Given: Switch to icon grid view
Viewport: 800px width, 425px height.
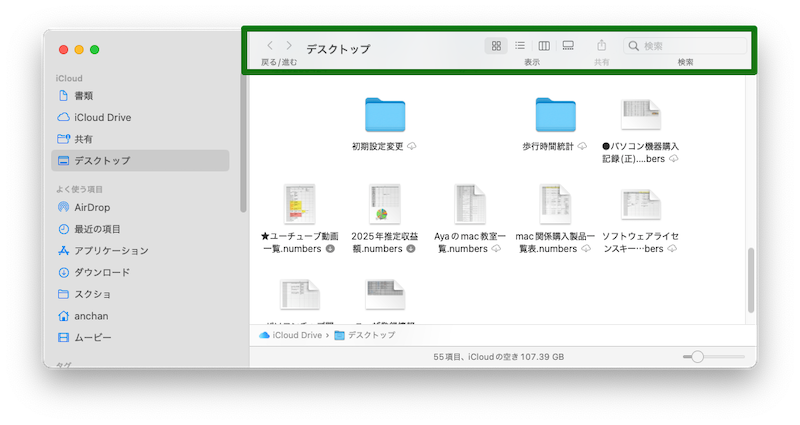Looking at the screenshot, I should pos(496,46).
